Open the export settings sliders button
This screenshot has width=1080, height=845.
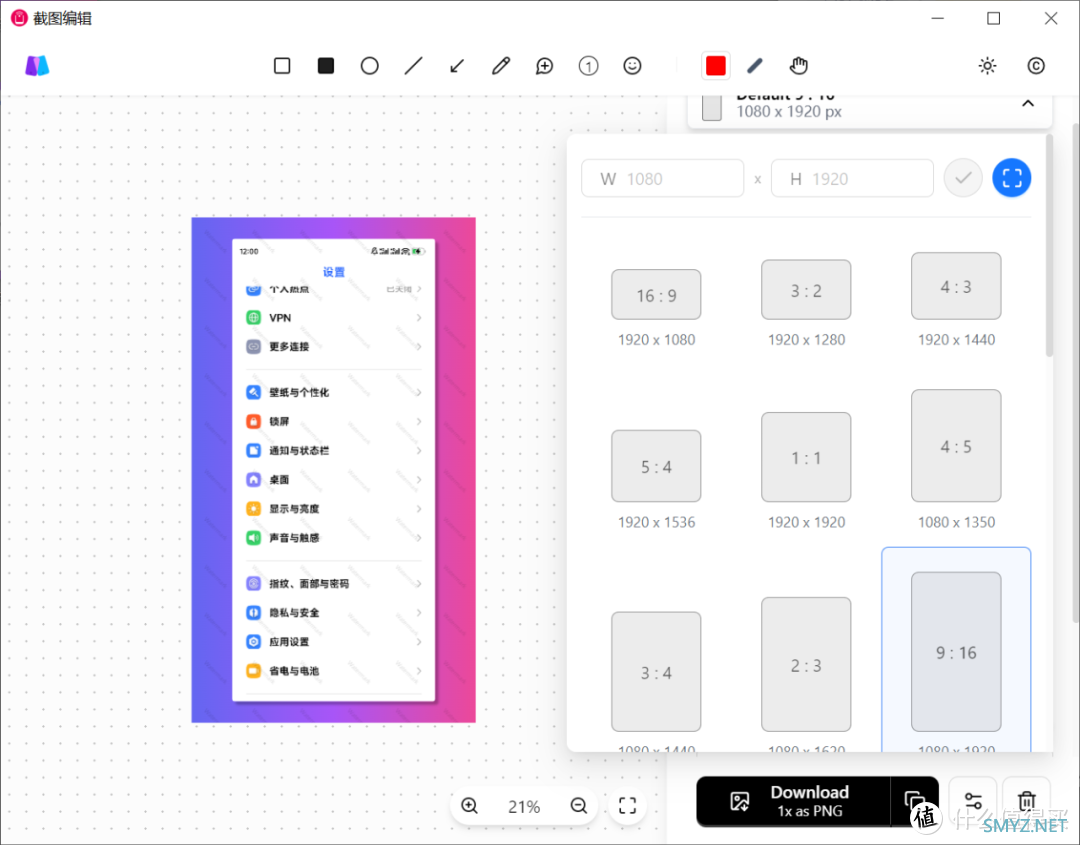[x=973, y=802]
